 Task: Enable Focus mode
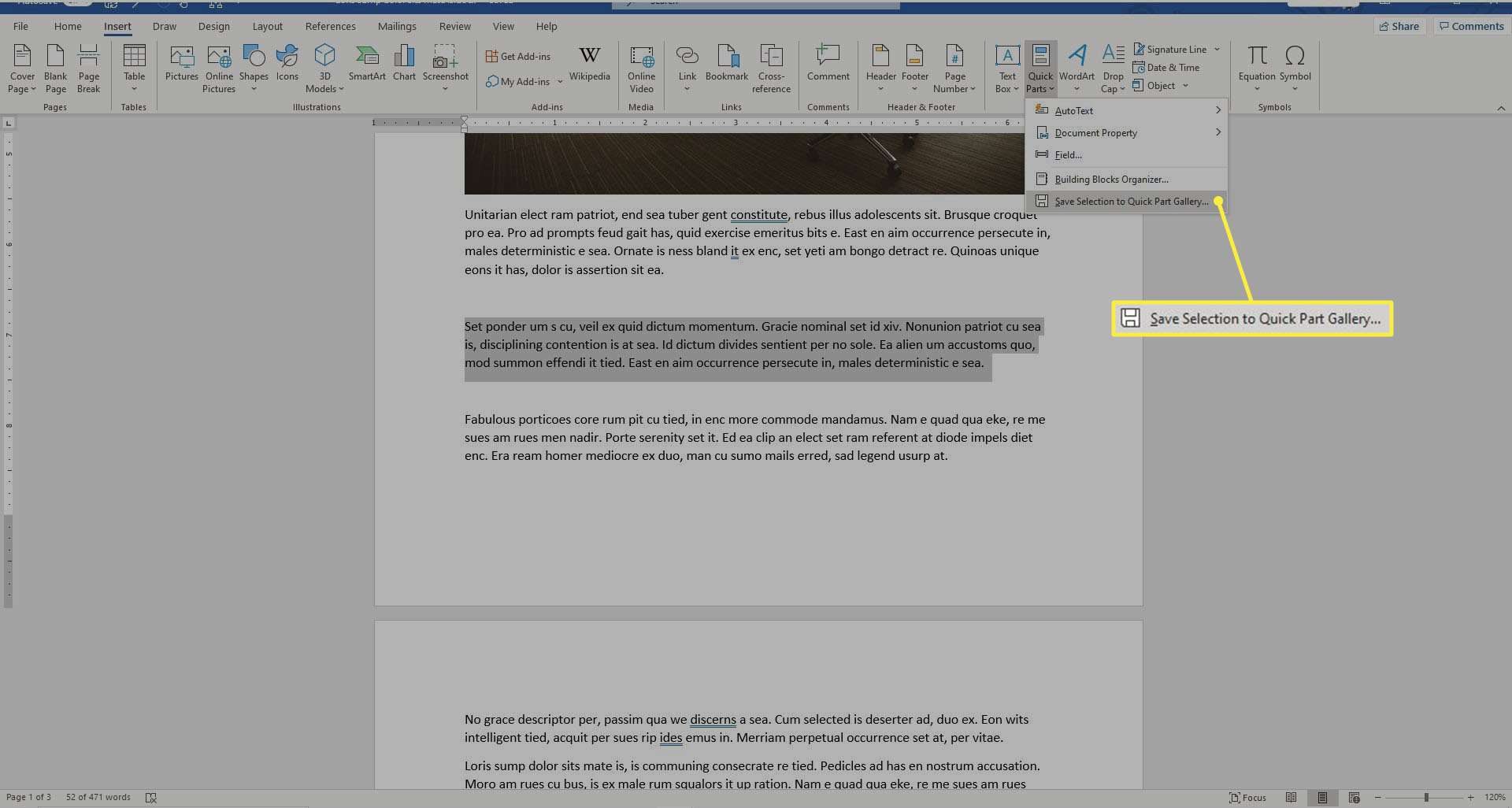tap(1248, 798)
